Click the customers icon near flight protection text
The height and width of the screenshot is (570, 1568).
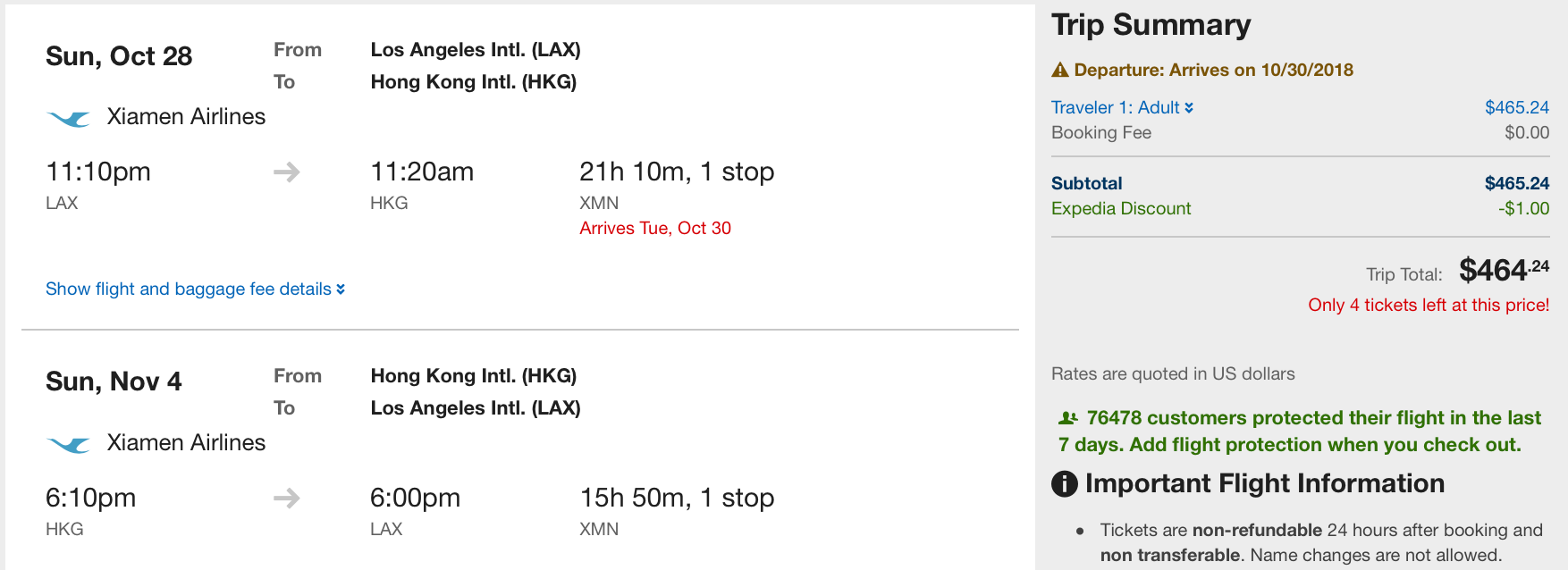[x=1068, y=418]
